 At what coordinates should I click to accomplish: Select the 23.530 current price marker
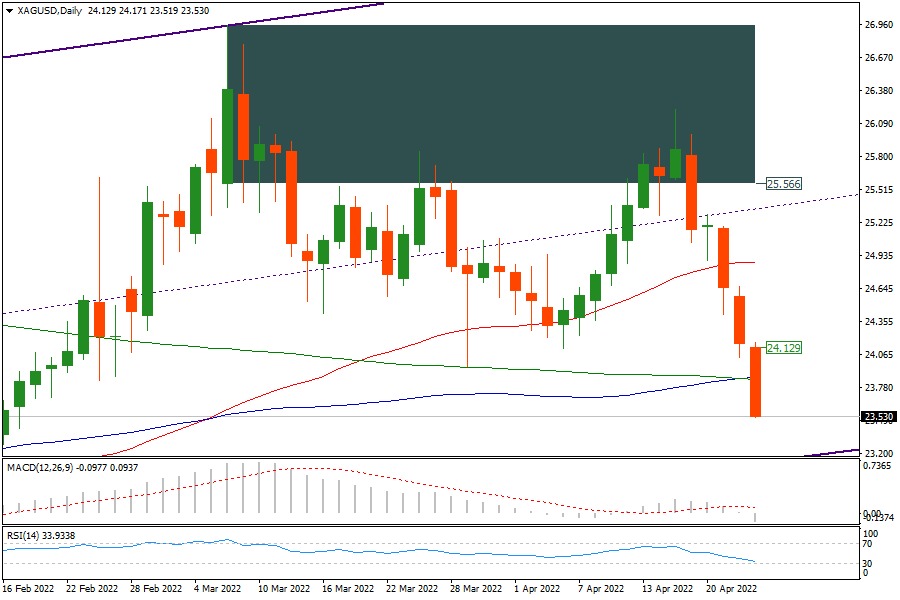coord(879,417)
